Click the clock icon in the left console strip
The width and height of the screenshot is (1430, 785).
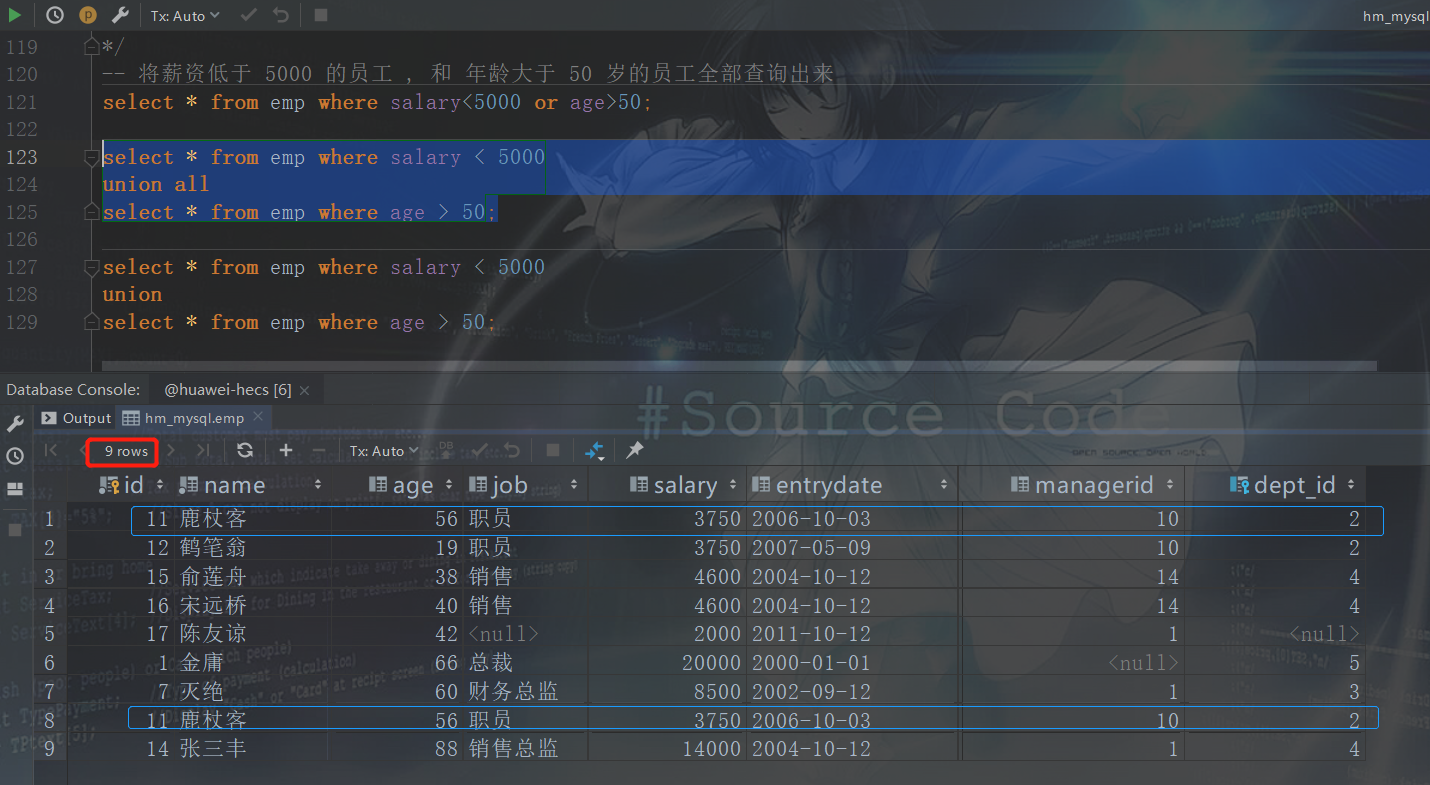pyautogui.click(x=15, y=456)
